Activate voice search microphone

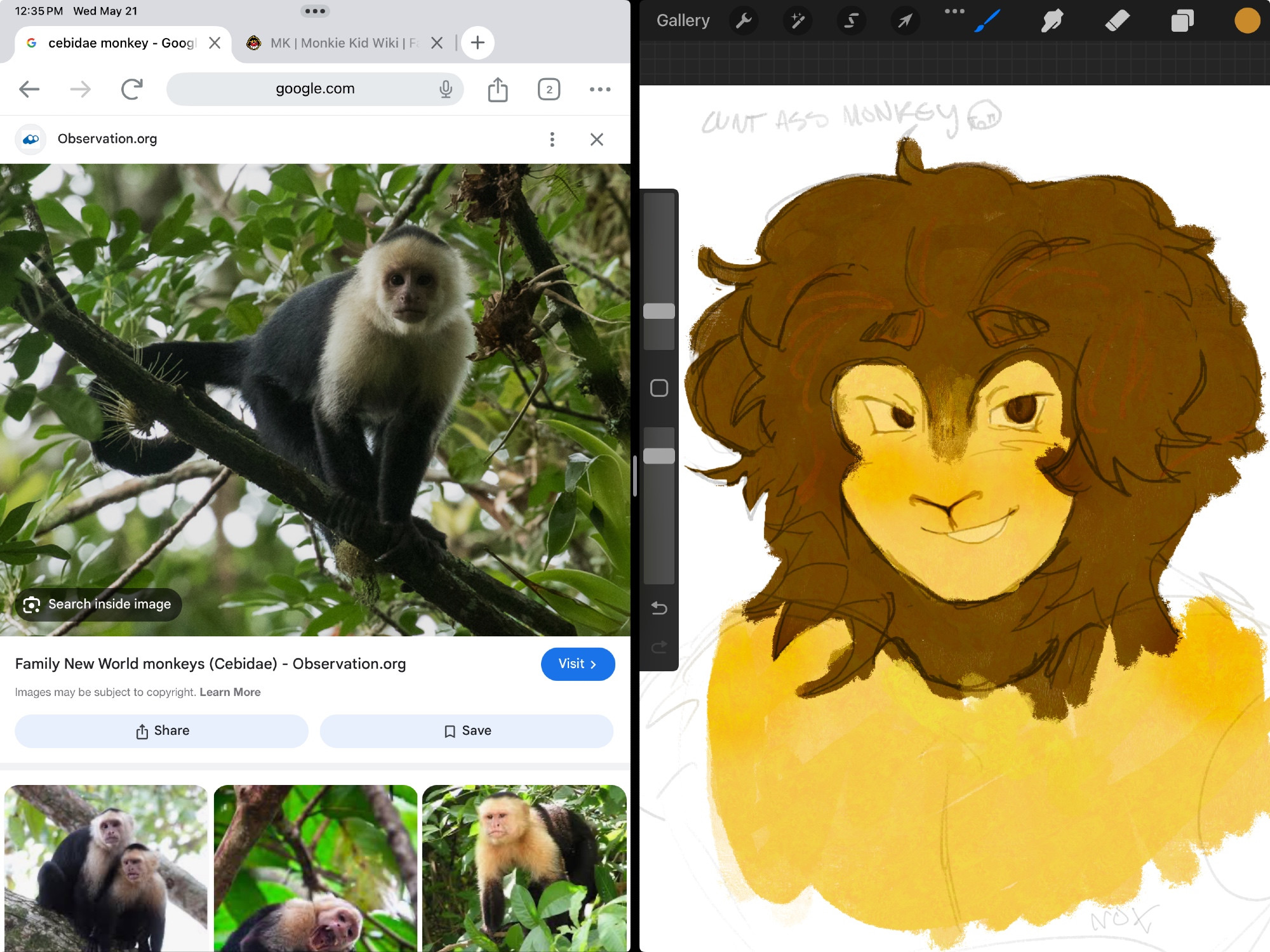(446, 90)
